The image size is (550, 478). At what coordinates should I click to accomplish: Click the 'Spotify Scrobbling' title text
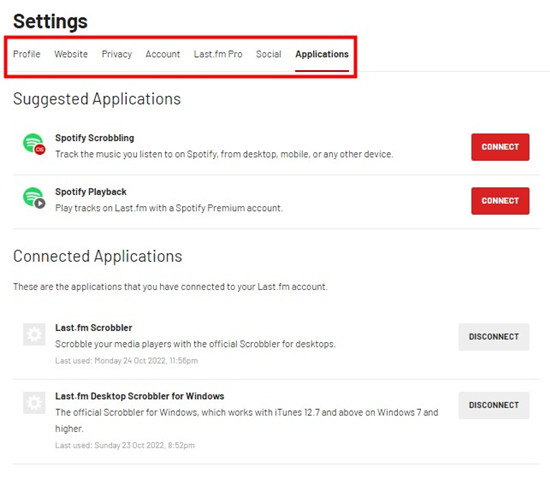click(x=95, y=138)
